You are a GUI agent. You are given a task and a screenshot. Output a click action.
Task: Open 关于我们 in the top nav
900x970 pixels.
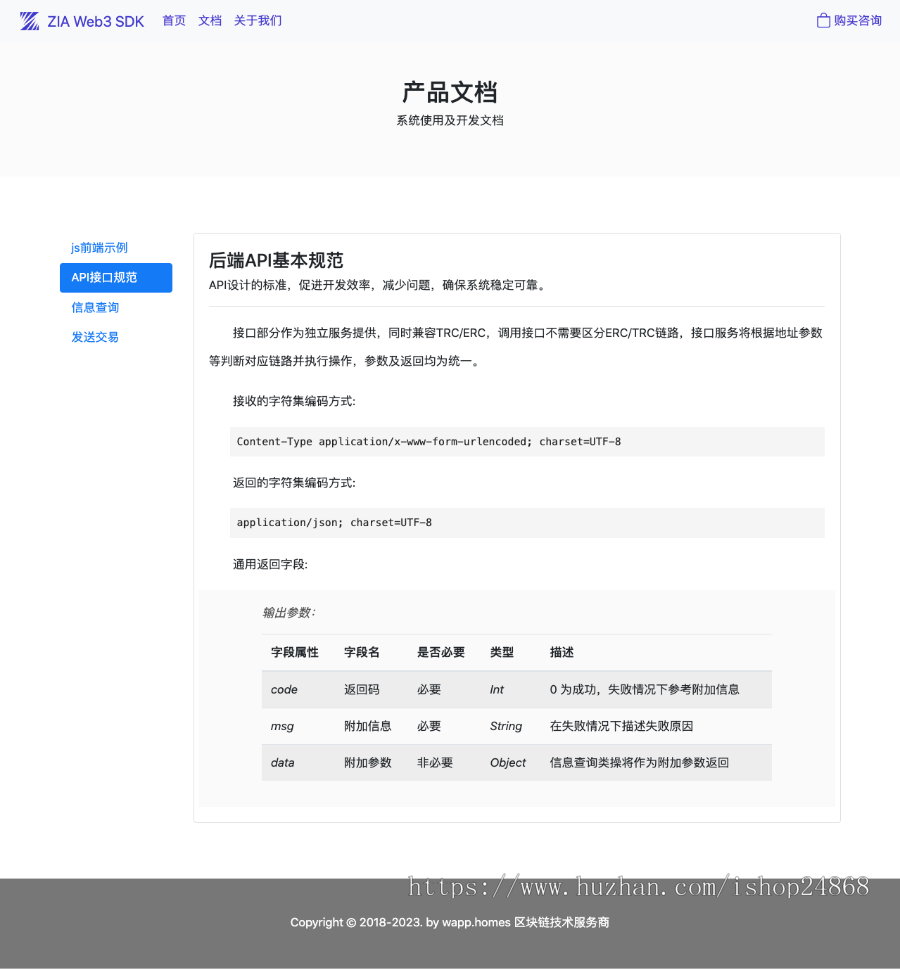point(258,20)
